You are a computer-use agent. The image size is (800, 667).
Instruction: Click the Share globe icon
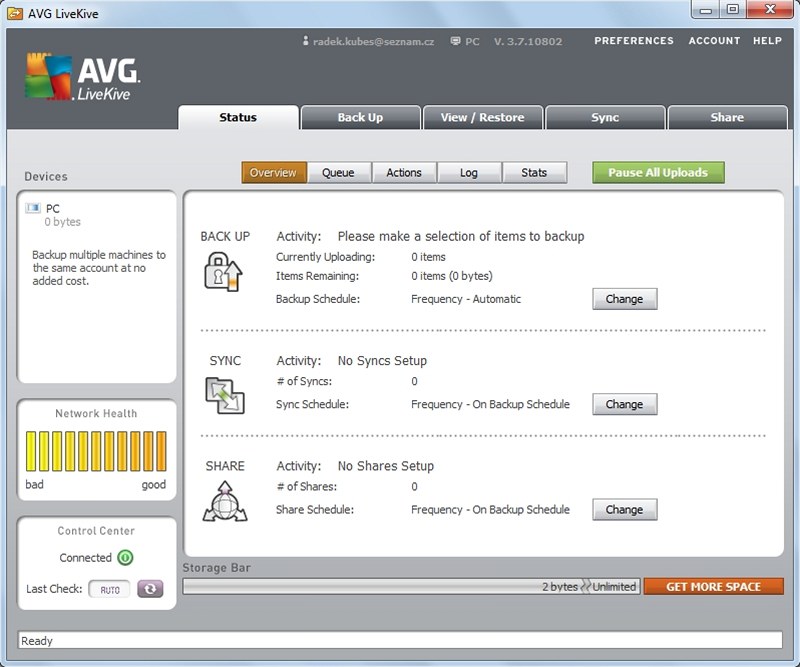pyautogui.click(x=225, y=501)
